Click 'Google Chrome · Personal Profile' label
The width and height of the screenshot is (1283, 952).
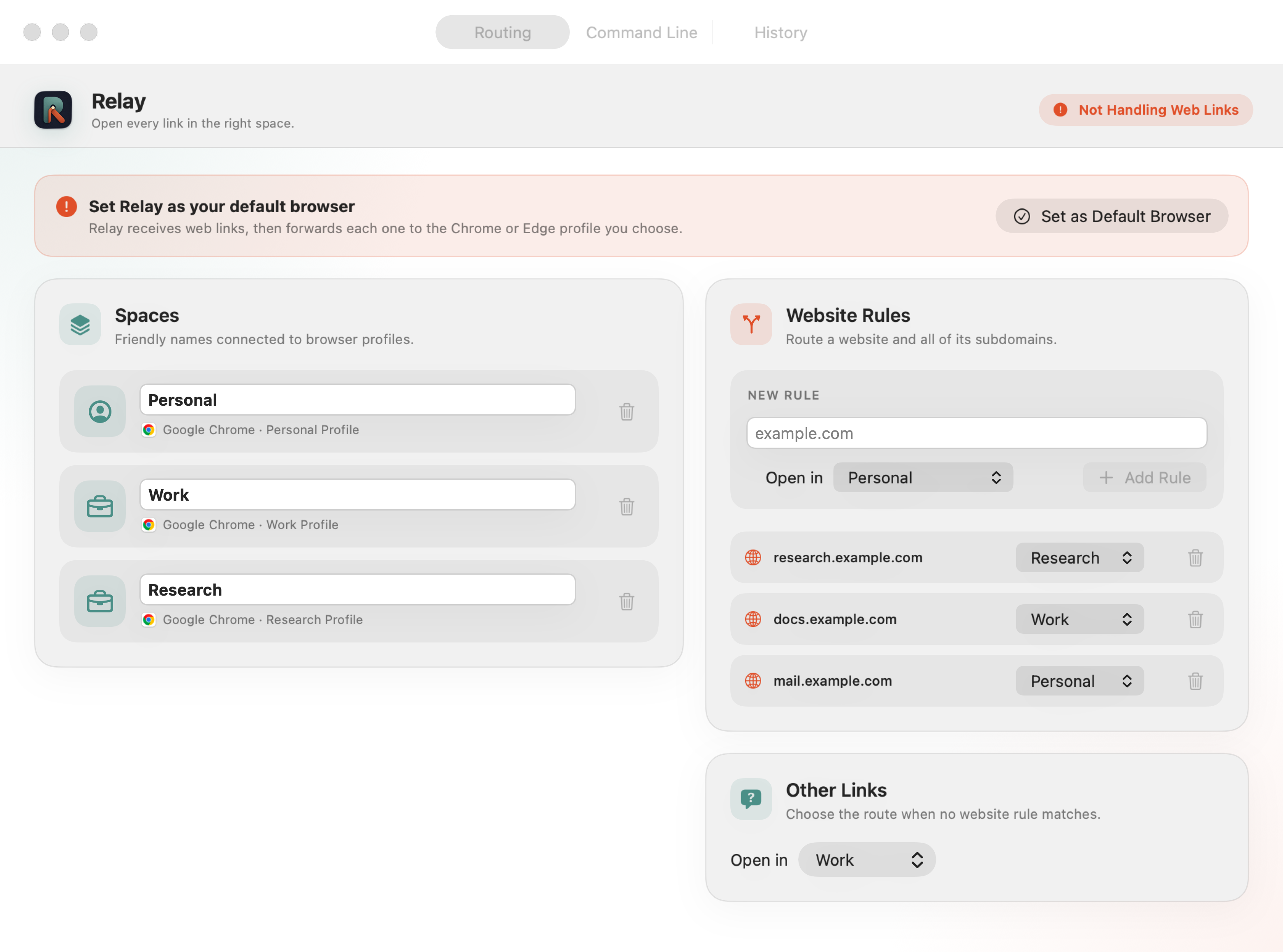point(261,430)
